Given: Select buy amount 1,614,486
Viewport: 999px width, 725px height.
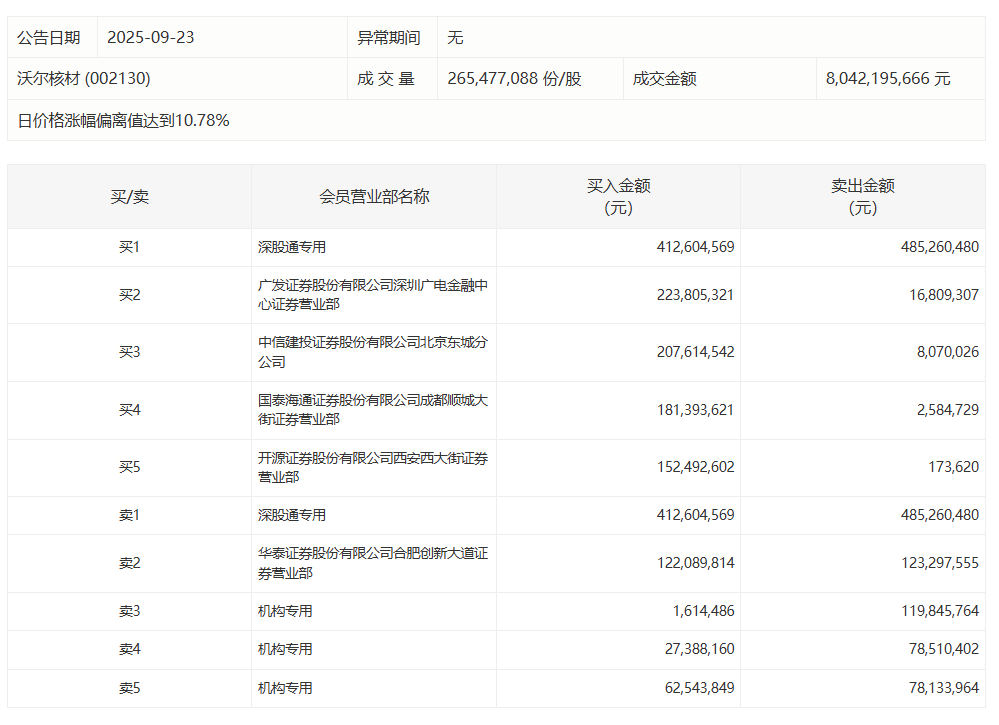Looking at the screenshot, I should [x=703, y=611].
